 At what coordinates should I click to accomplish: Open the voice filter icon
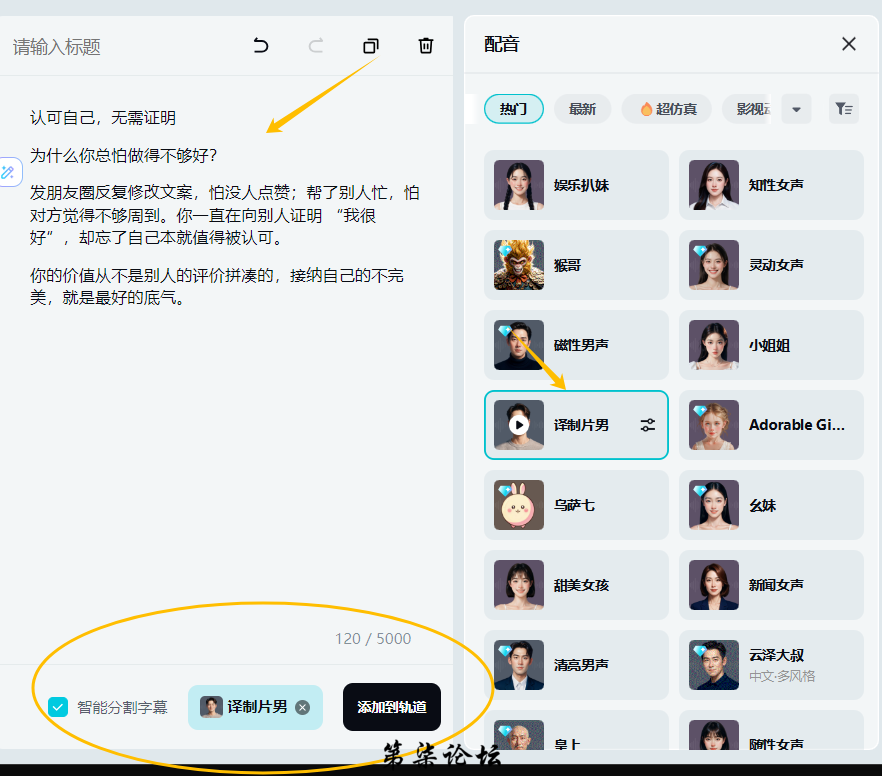(x=843, y=109)
